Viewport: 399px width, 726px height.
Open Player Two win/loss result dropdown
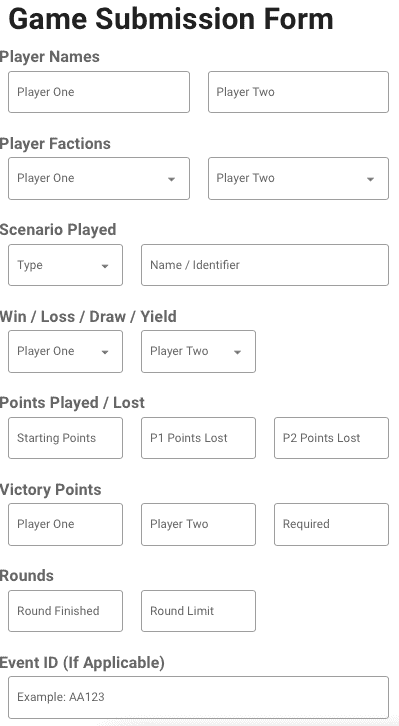(x=198, y=351)
